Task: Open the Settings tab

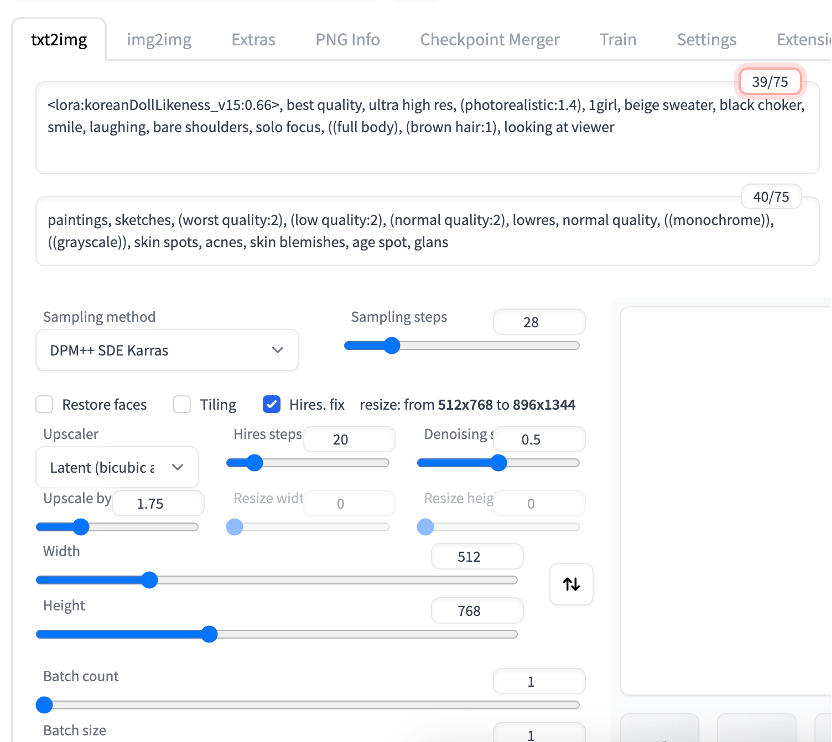Action: point(706,40)
